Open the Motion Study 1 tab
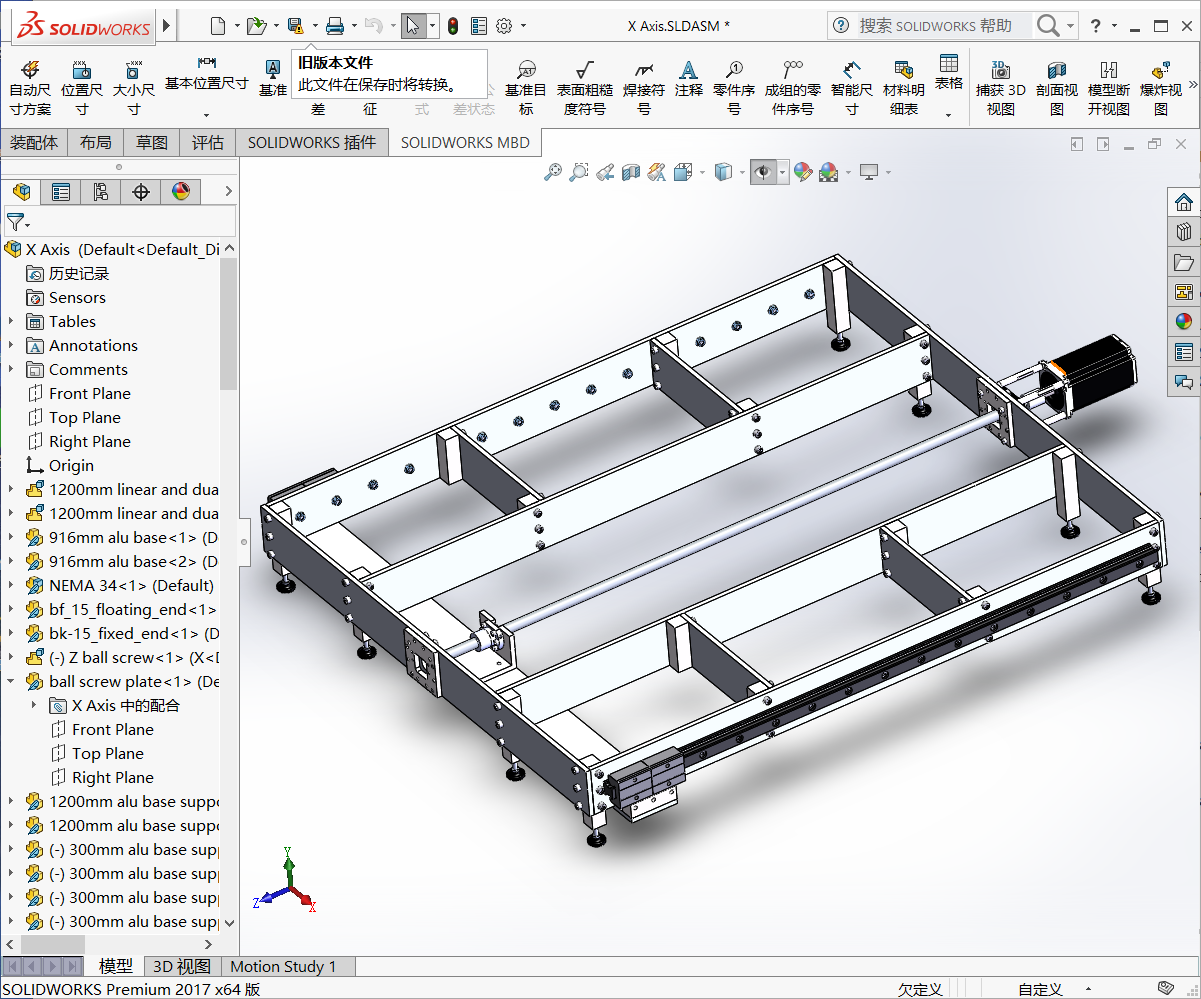 [x=284, y=966]
